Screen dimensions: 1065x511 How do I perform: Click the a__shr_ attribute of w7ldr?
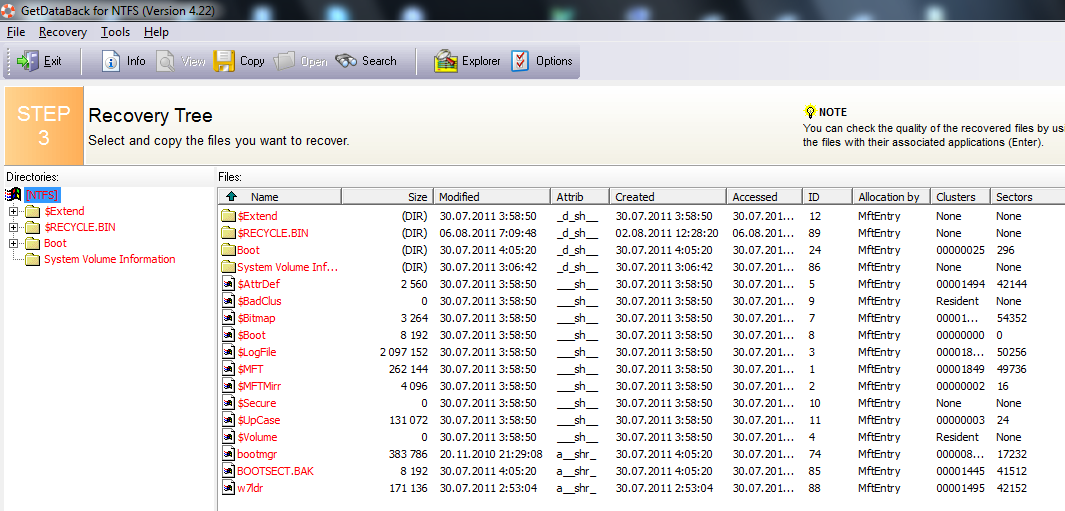[x=577, y=488]
